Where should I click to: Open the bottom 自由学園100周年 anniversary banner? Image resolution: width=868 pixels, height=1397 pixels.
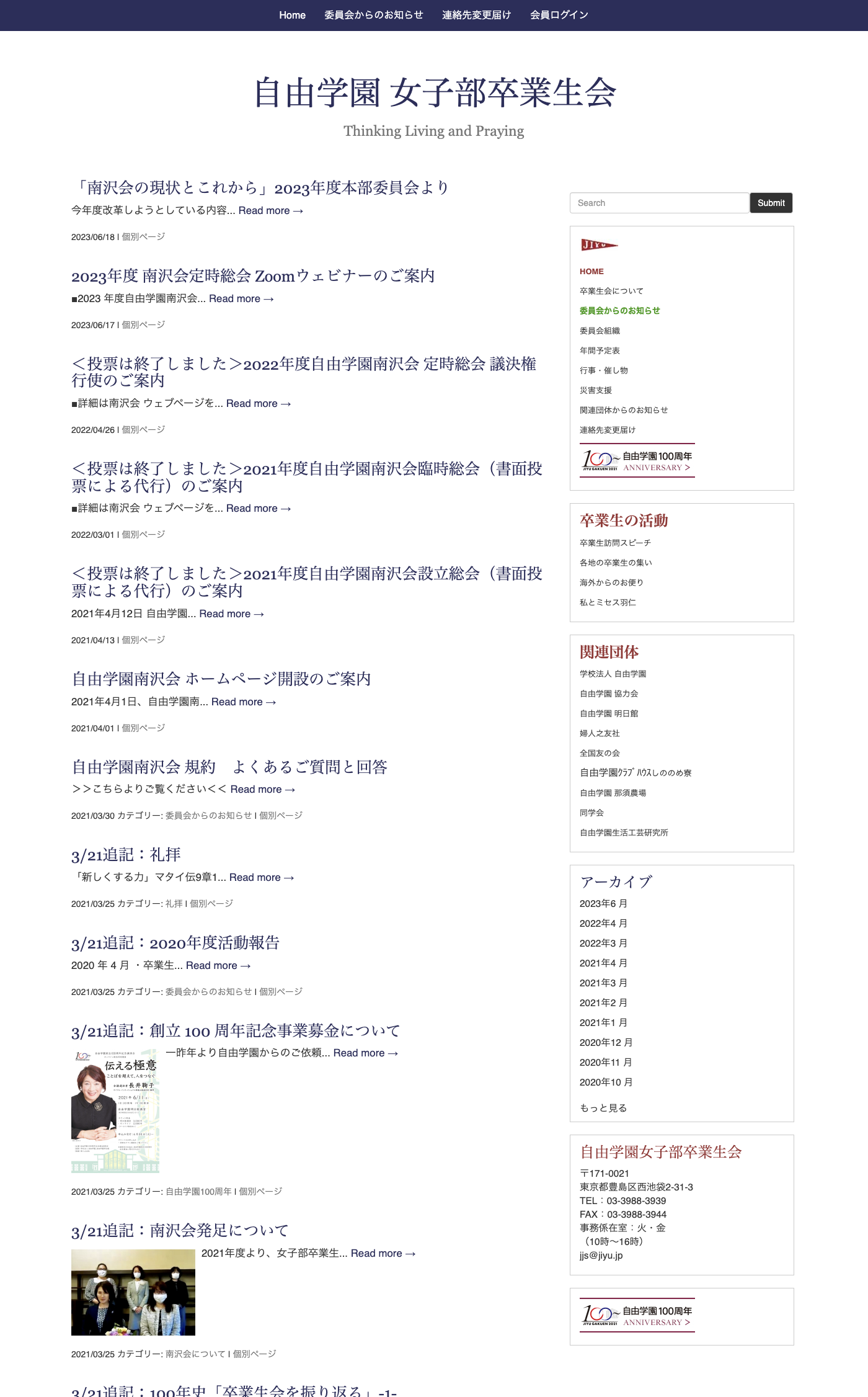click(637, 1315)
